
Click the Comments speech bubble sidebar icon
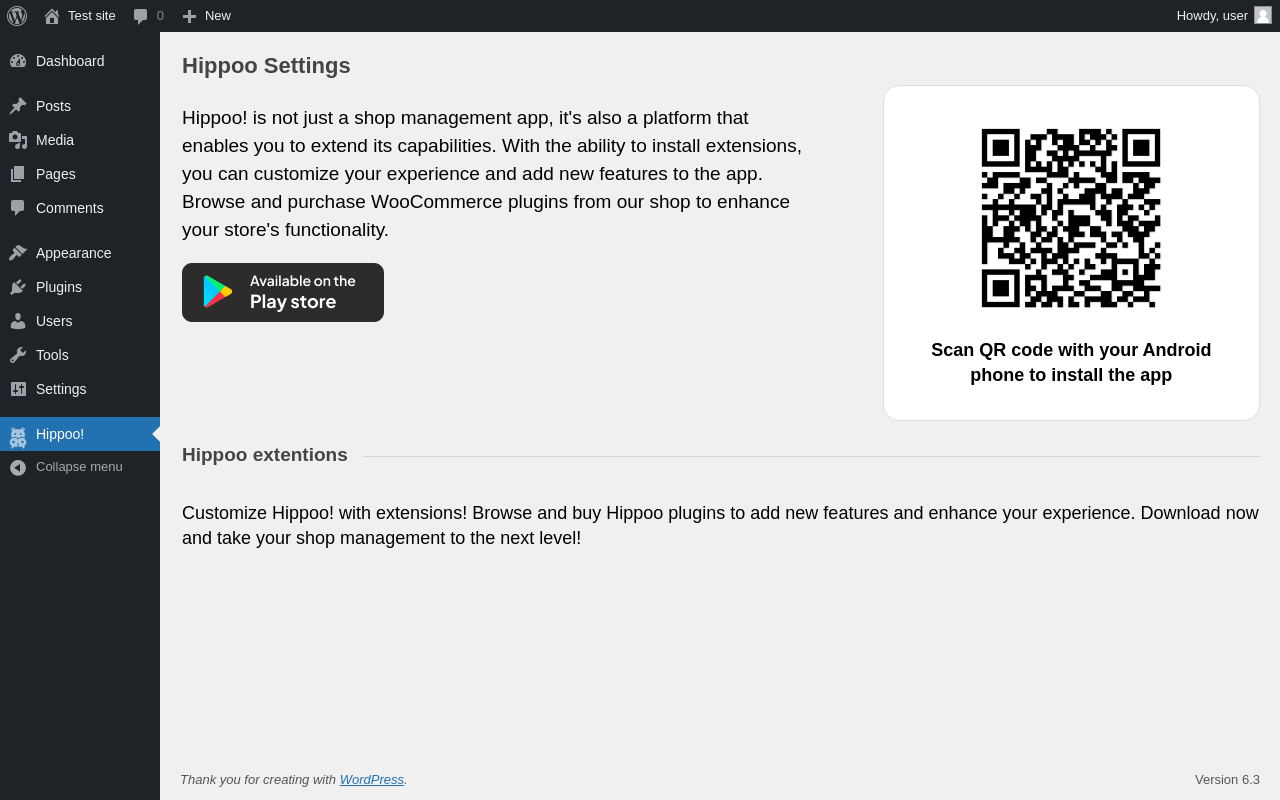point(18,208)
